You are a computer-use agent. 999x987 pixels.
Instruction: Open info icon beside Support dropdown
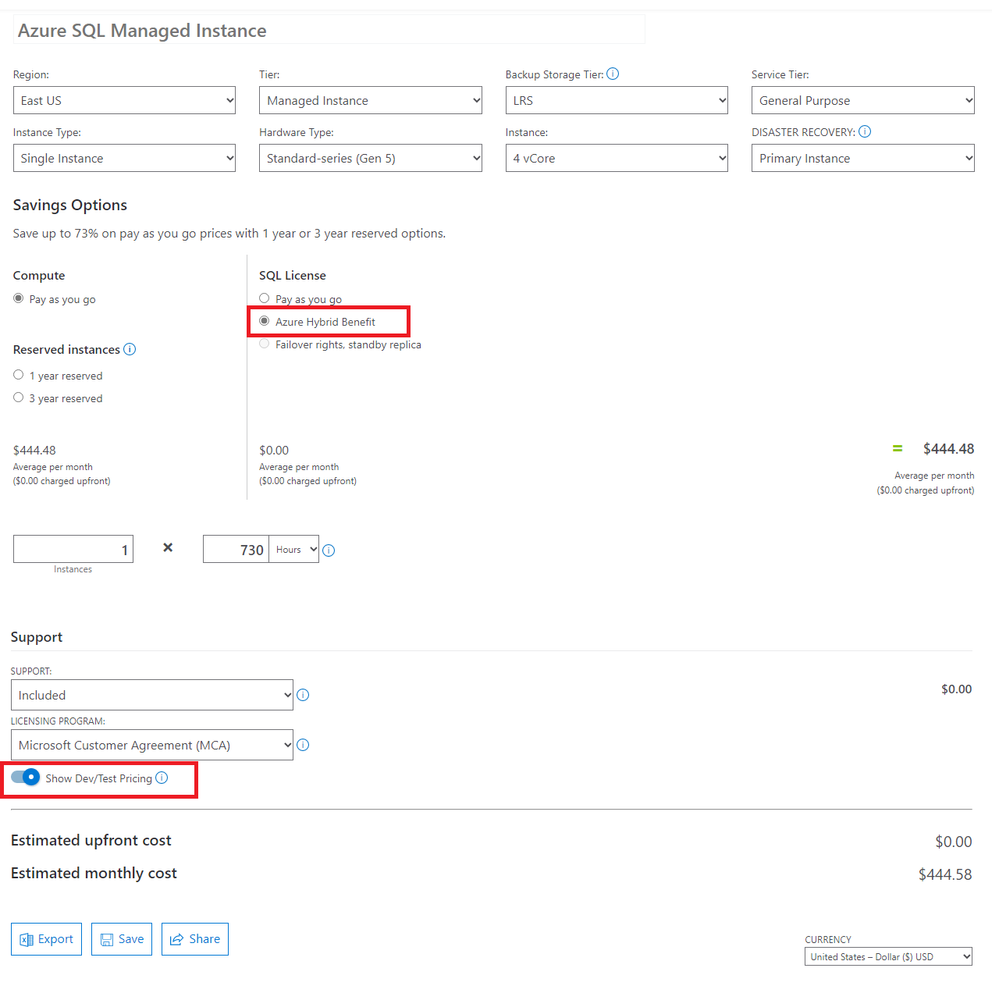coord(303,695)
